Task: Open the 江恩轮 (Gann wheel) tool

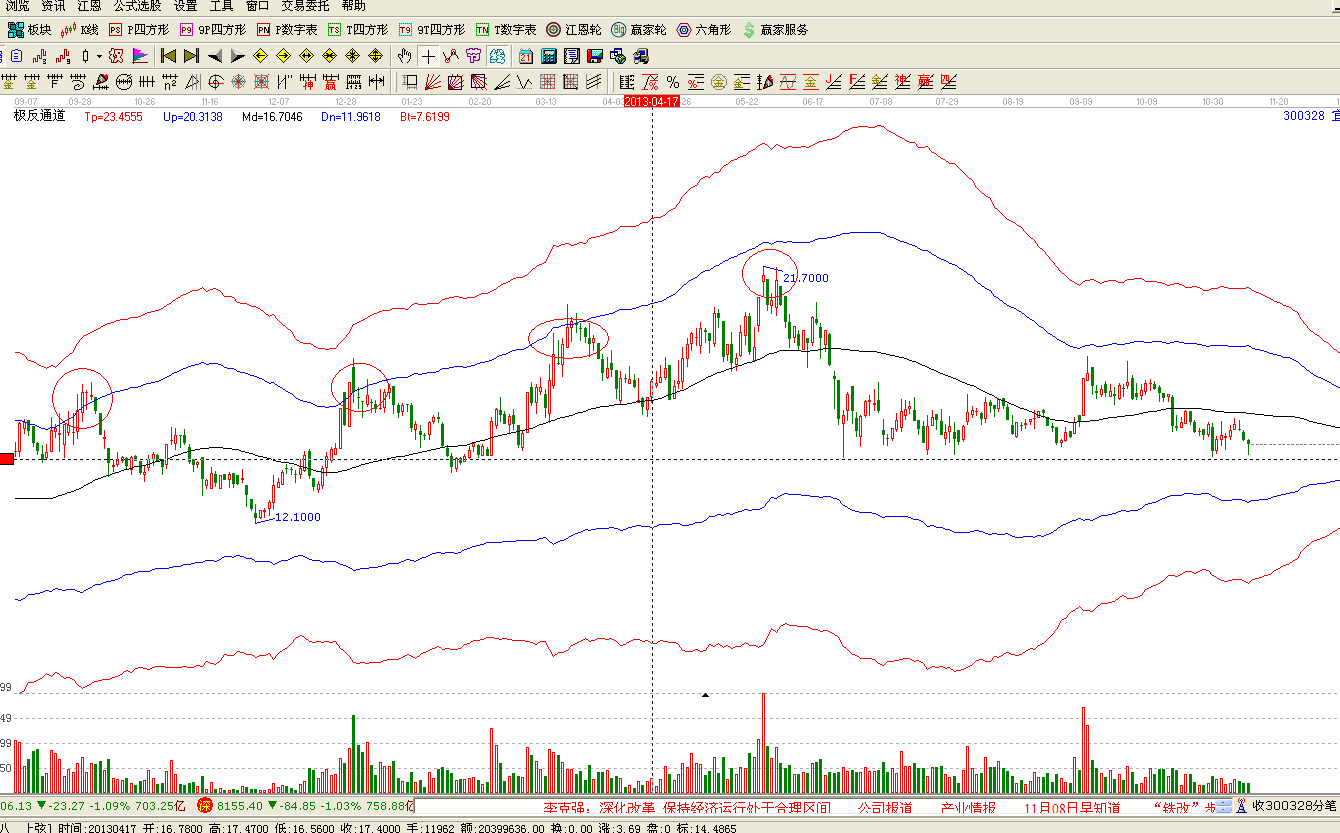Action: 575,30
